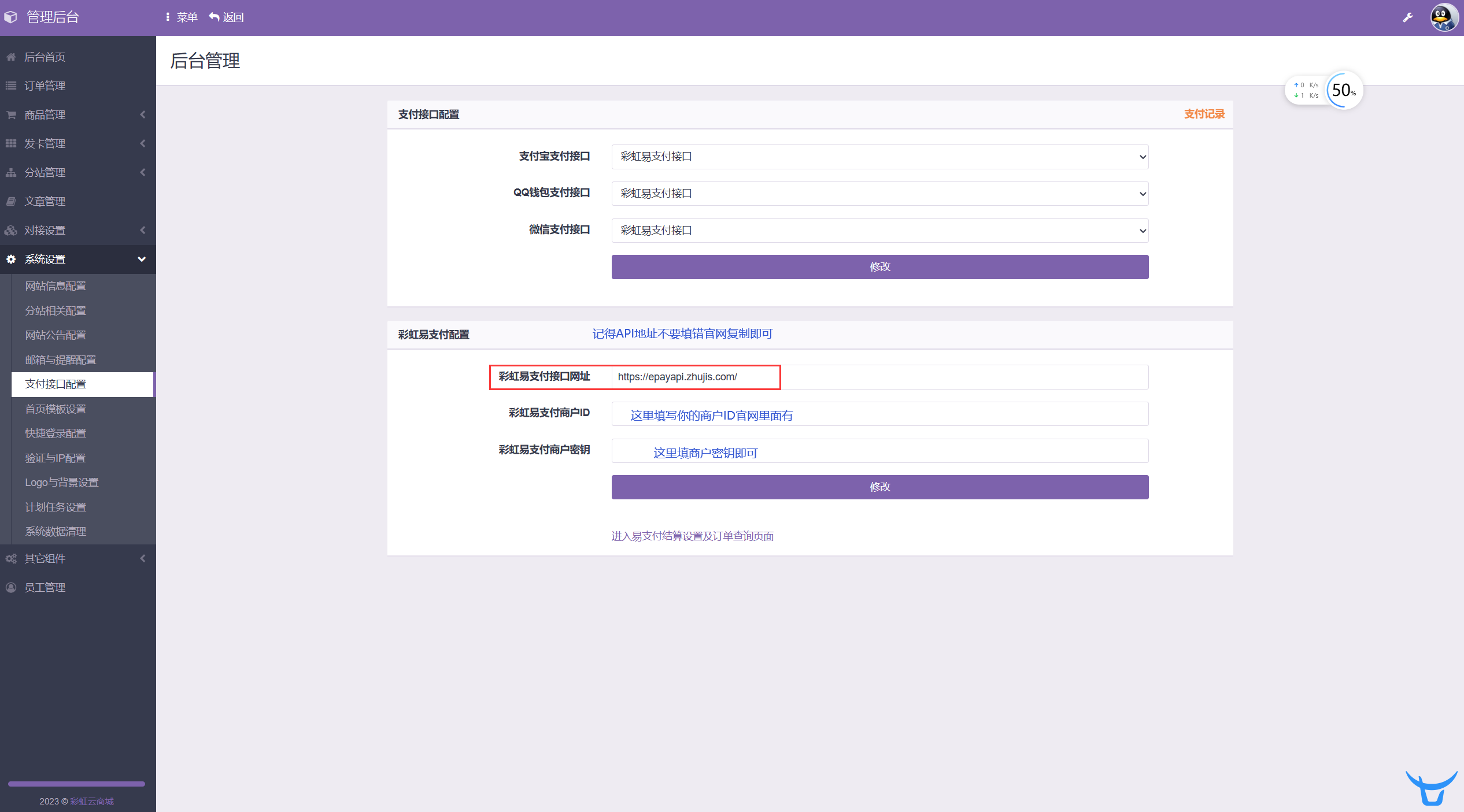
Task: Select 分站相关配置 submenu item
Action: coord(83,310)
